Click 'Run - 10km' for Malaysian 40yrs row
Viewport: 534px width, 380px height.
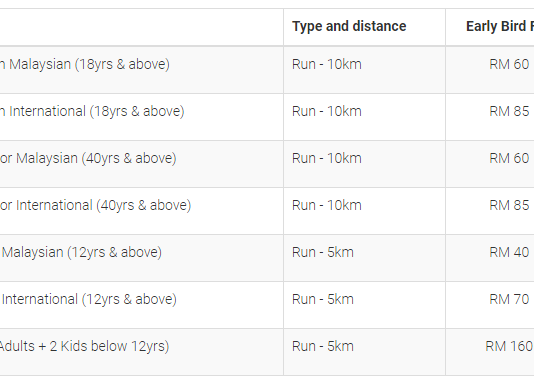click(x=327, y=158)
